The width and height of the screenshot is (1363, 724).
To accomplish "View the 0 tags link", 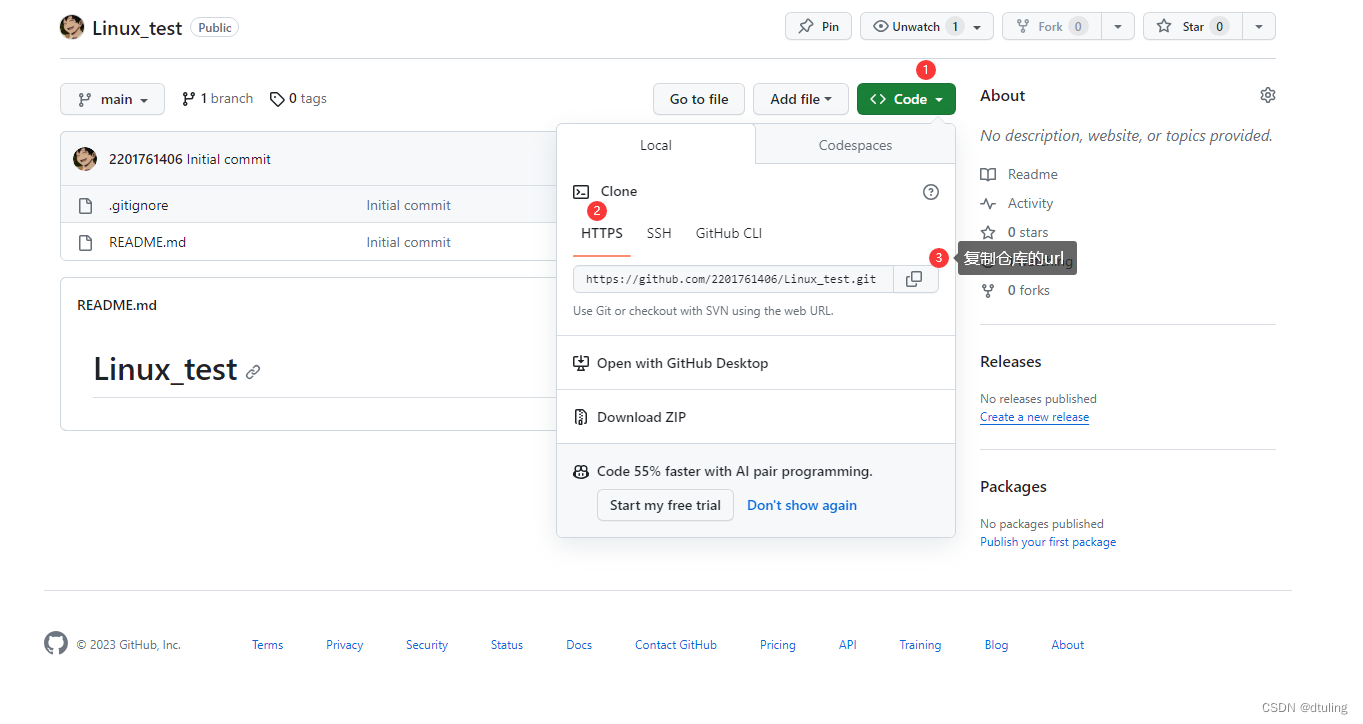I will (298, 98).
